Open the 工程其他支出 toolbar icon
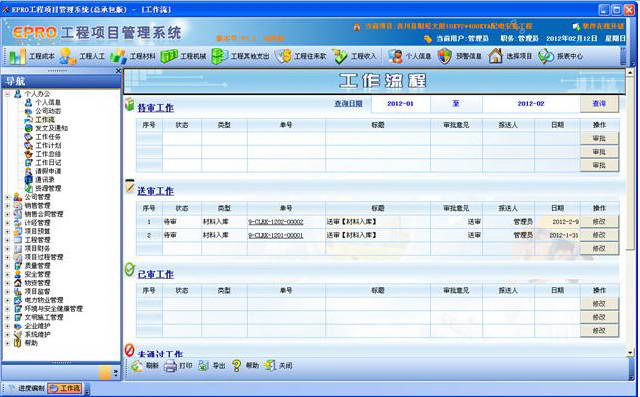 219,56
